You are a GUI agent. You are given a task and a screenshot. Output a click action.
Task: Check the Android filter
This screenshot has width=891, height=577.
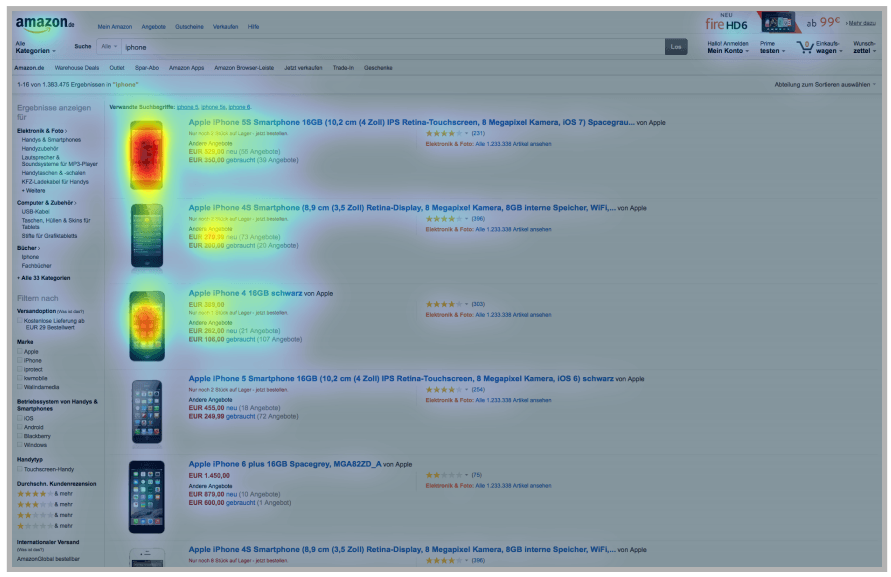point(20,428)
